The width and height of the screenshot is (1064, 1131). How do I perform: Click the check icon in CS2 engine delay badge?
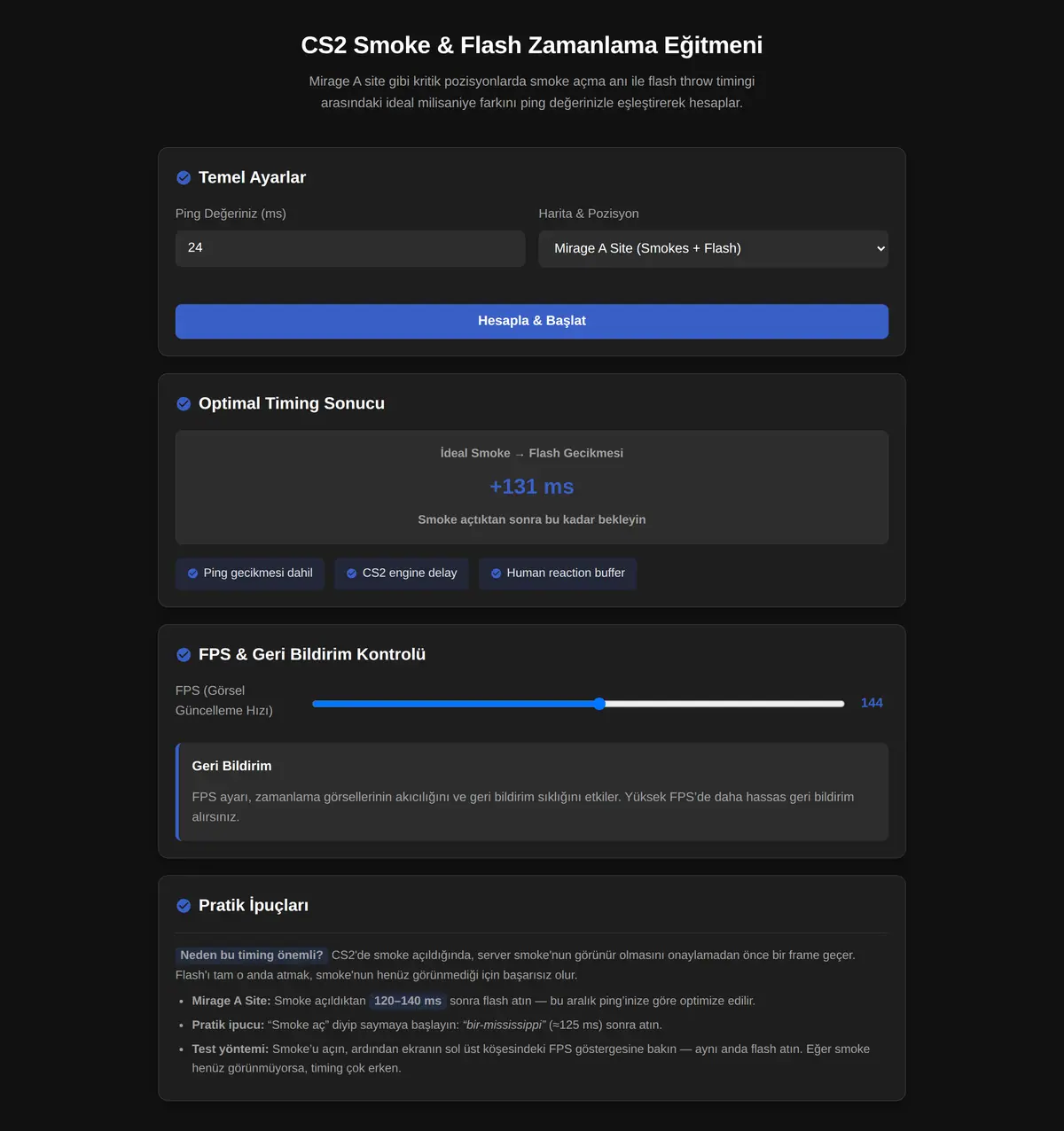(x=351, y=573)
